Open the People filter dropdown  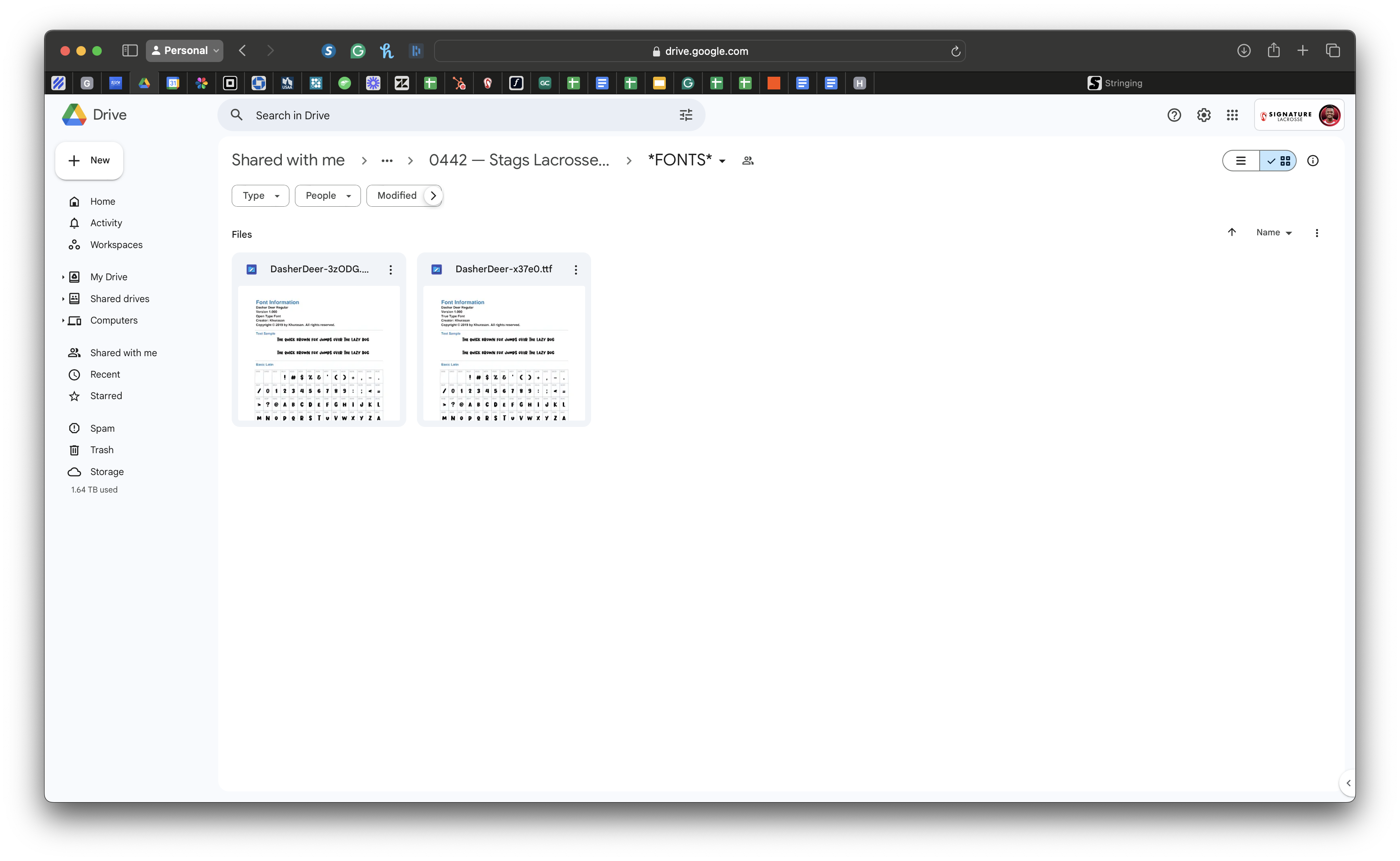[x=328, y=195]
